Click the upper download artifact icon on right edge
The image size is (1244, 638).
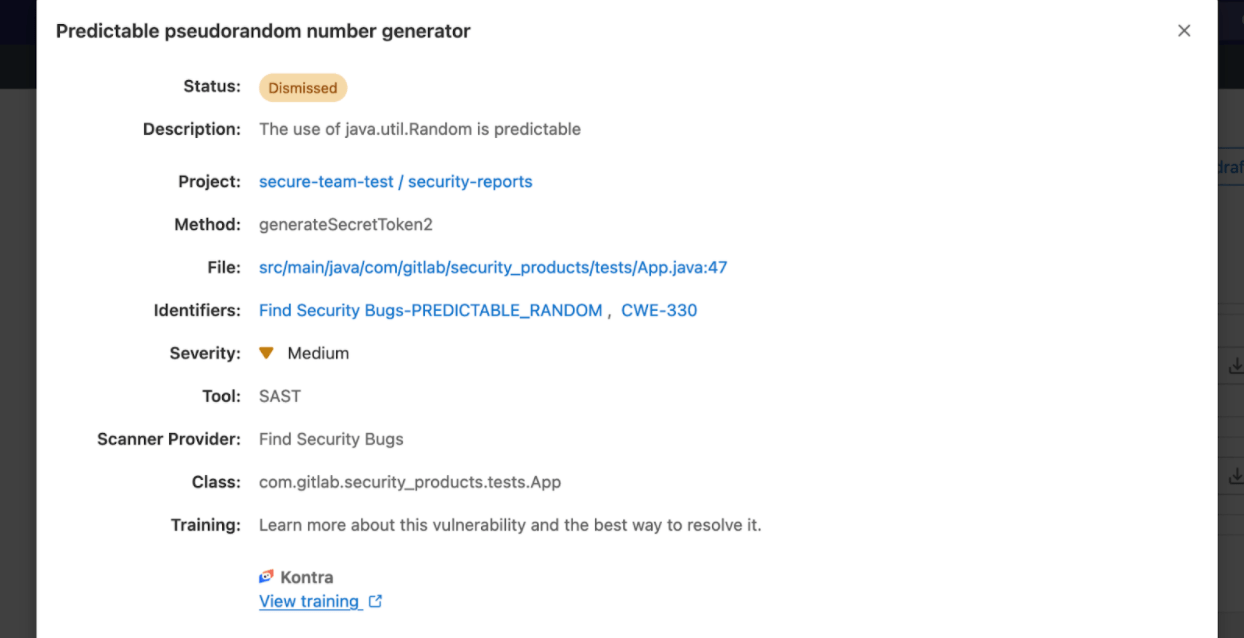tap(1236, 365)
